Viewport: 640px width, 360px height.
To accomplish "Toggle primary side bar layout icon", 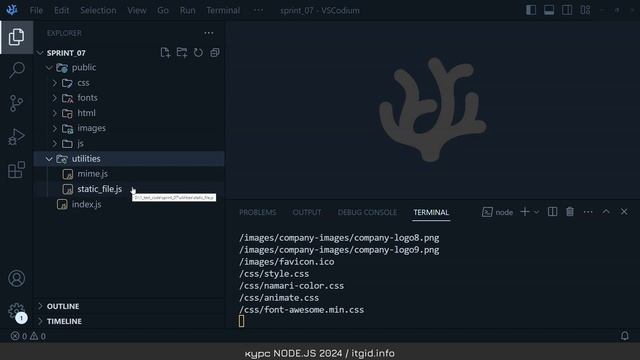I will pos(531,10).
